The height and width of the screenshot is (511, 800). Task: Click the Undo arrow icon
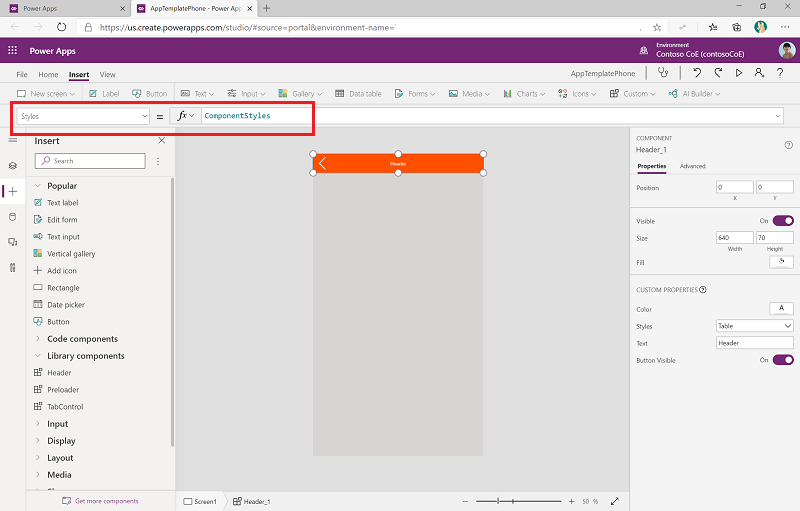(x=697, y=73)
